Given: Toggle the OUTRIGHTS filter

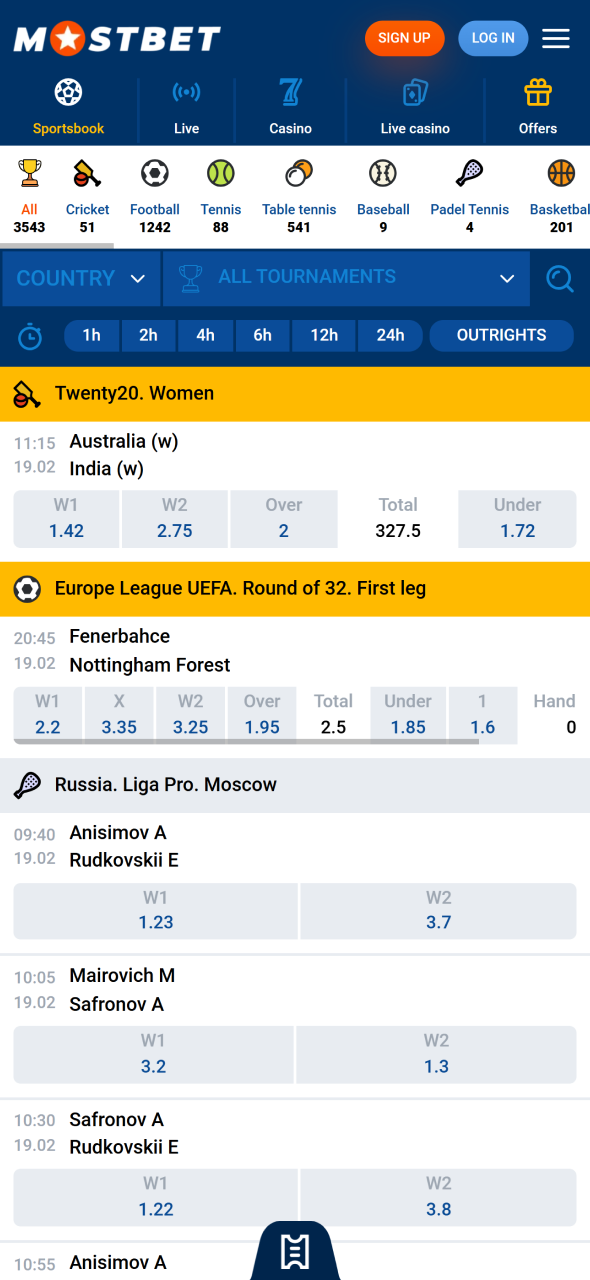Looking at the screenshot, I should click(x=501, y=335).
